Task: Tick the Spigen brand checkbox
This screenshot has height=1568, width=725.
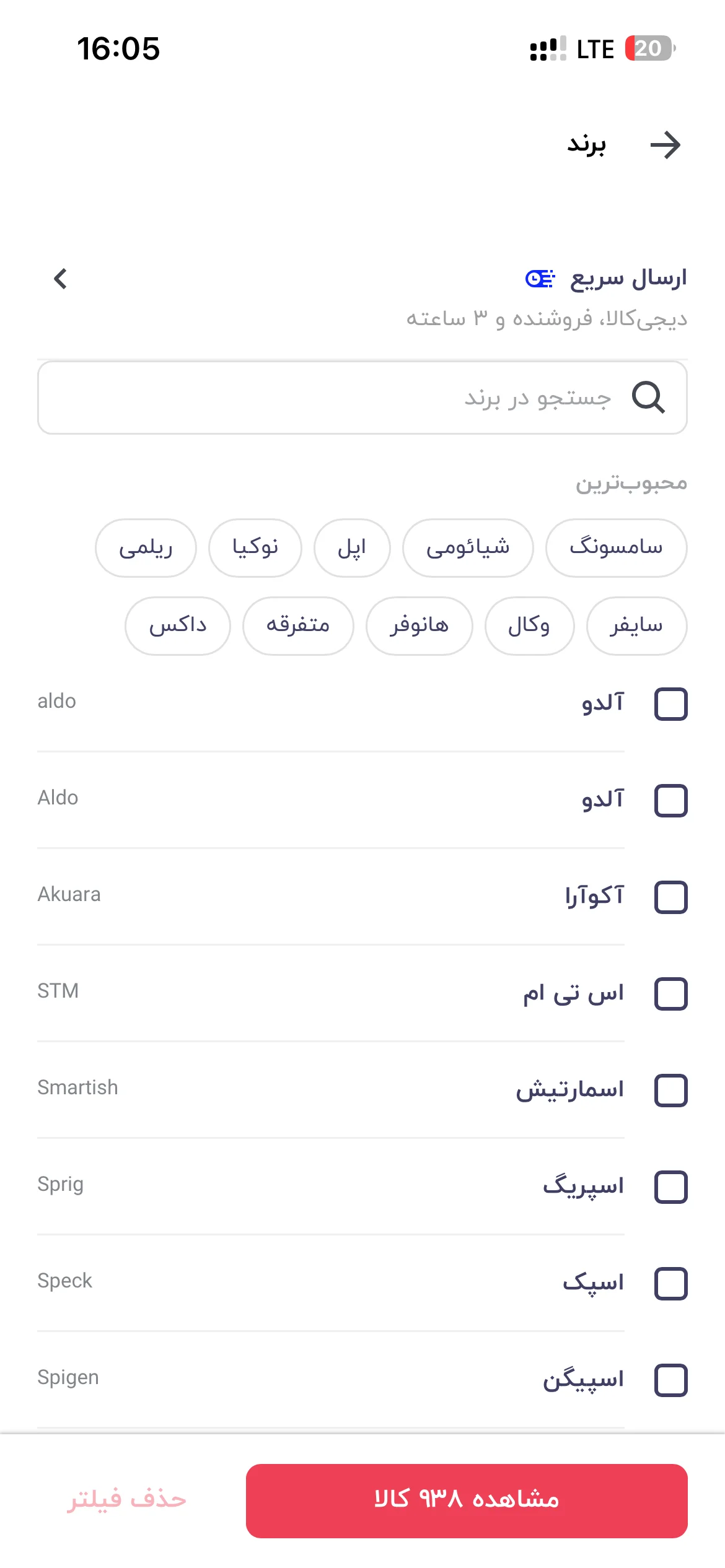Action: point(671,1380)
